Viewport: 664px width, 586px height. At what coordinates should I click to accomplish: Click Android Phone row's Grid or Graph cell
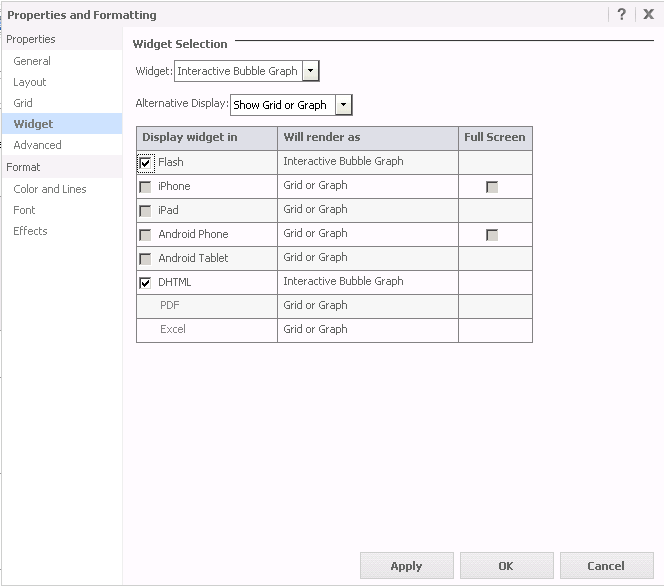368,234
